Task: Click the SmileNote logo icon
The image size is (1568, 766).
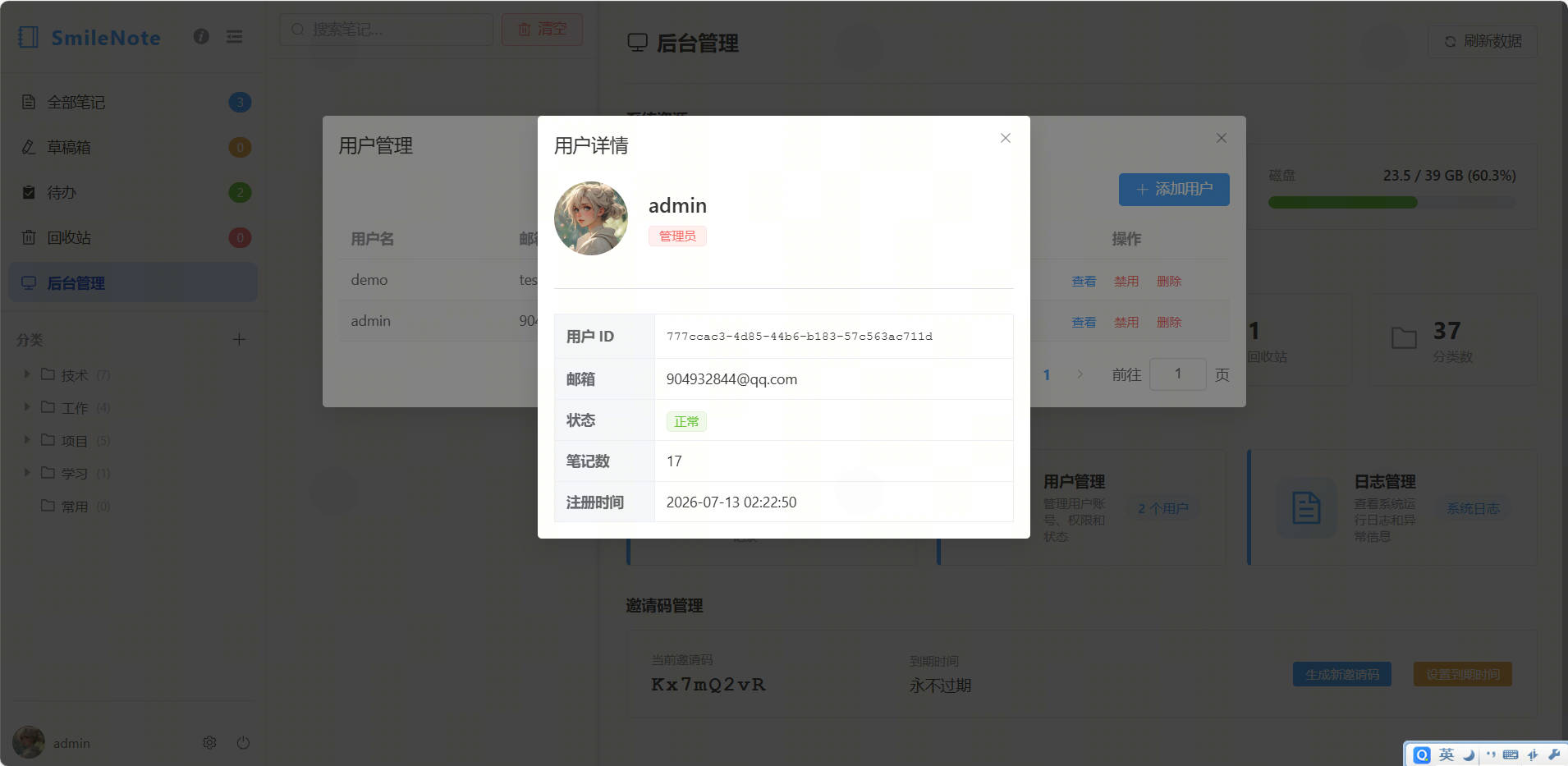Action: click(x=29, y=37)
